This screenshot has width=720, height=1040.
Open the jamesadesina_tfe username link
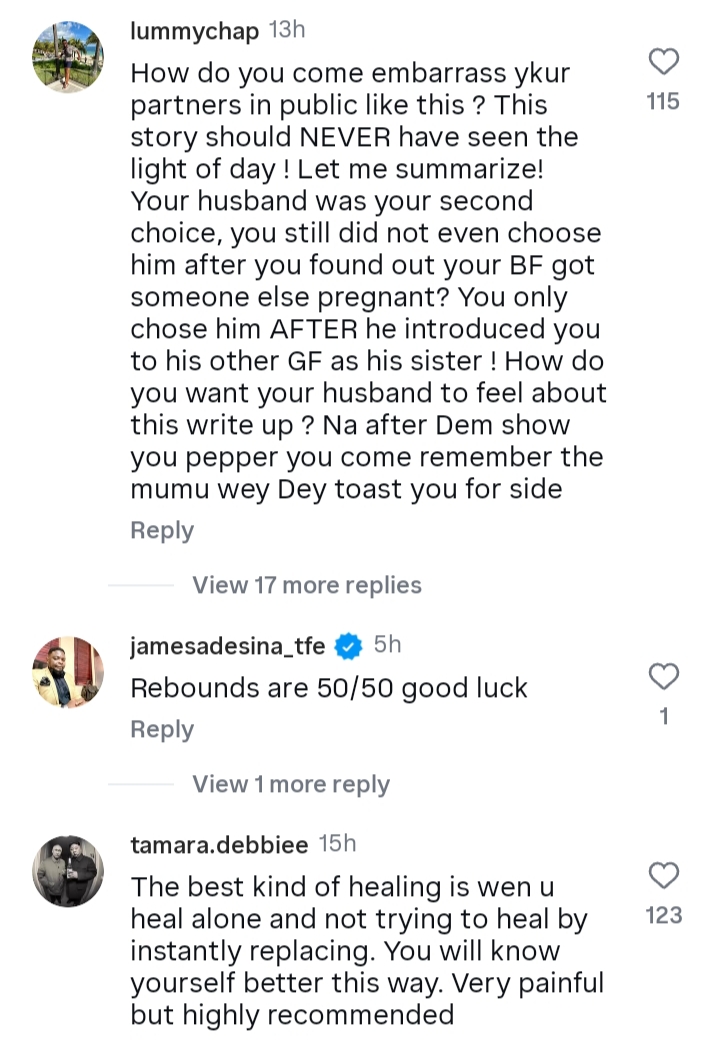point(228,646)
